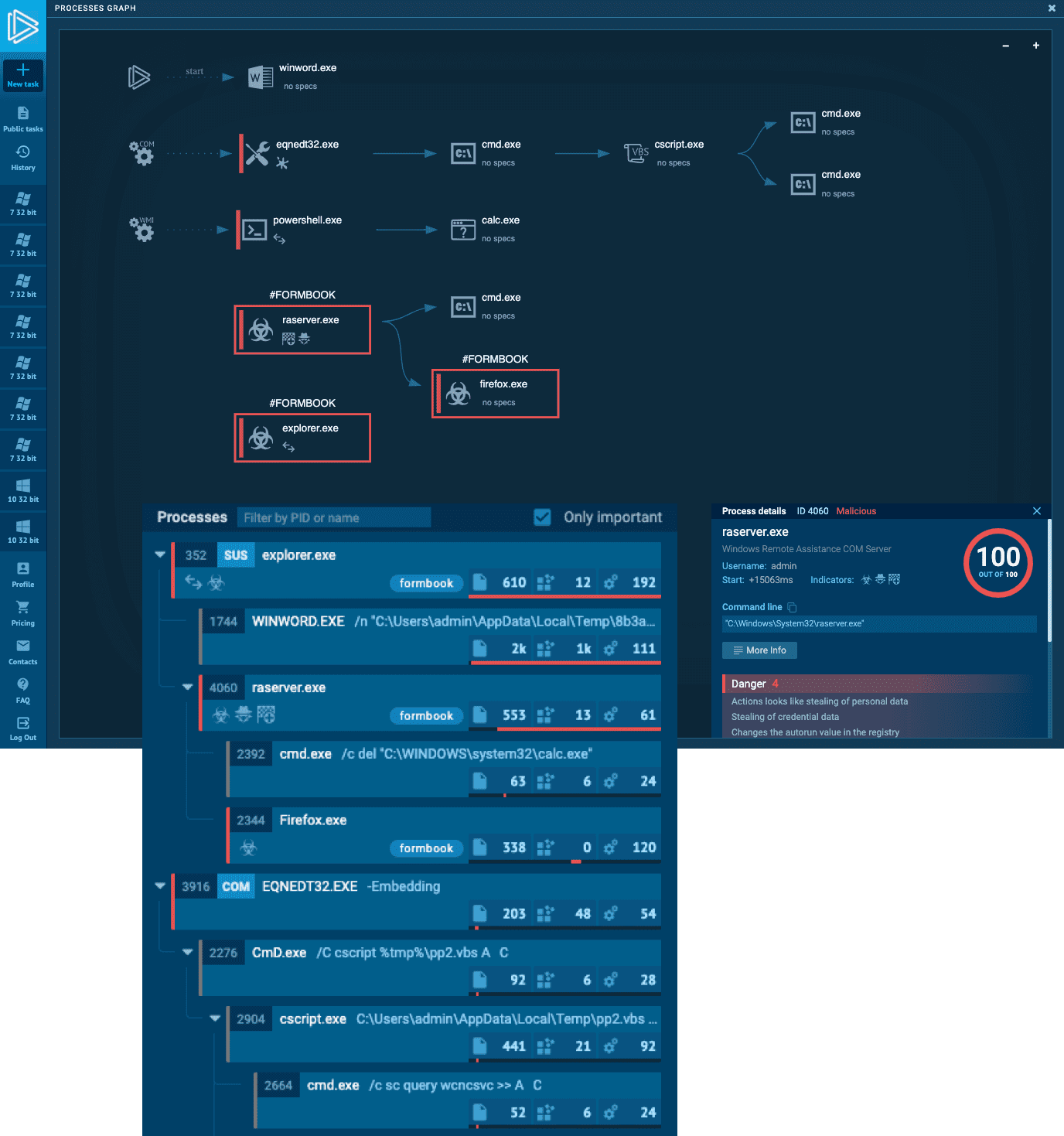Open Public tasks in the sidebar
Viewport: 1064px width, 1136px height.
(x=23, y=119)
